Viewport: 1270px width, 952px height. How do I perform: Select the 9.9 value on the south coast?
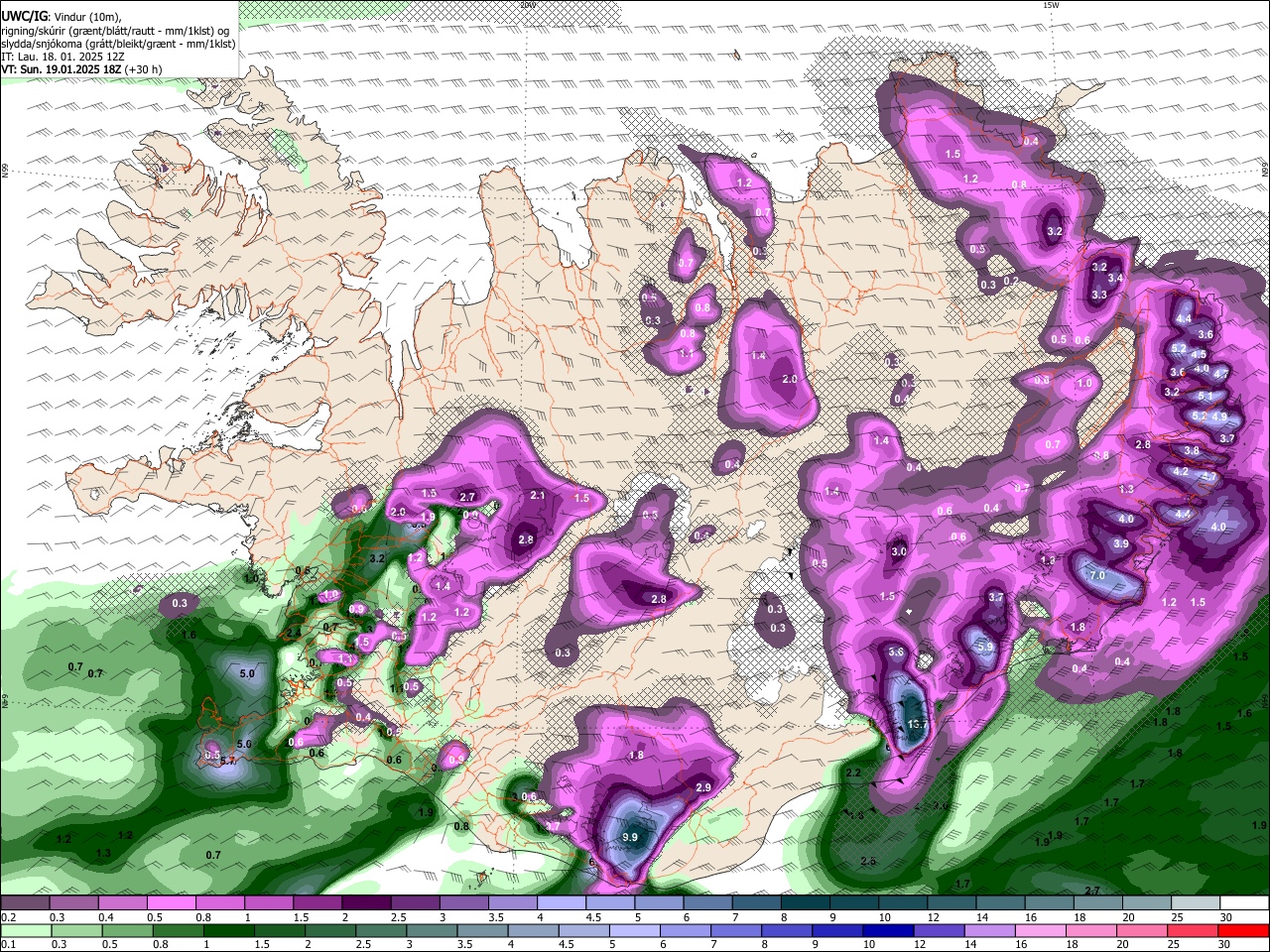tap(630, 837)
